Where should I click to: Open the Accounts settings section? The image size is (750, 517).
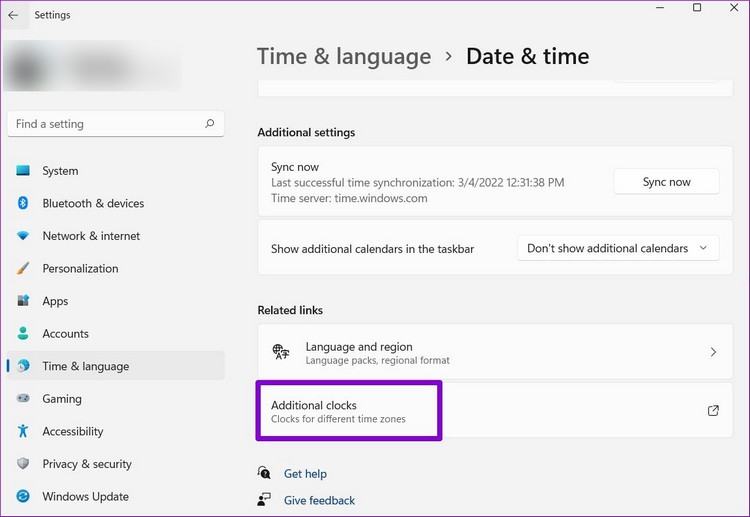point(65,334)
